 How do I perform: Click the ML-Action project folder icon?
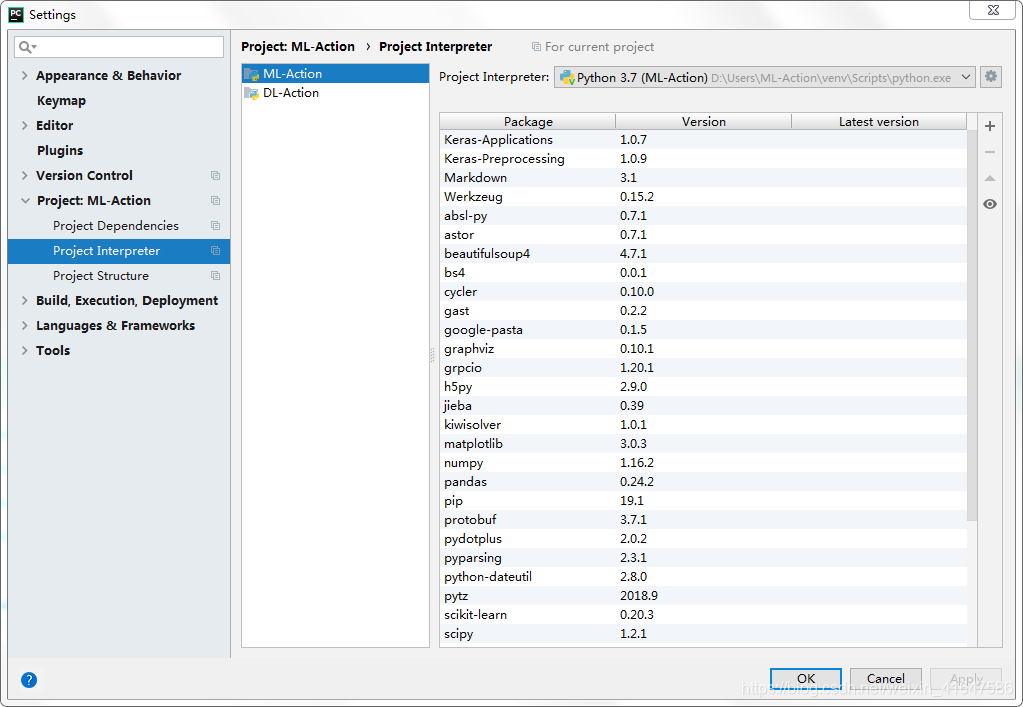point(252,74)
